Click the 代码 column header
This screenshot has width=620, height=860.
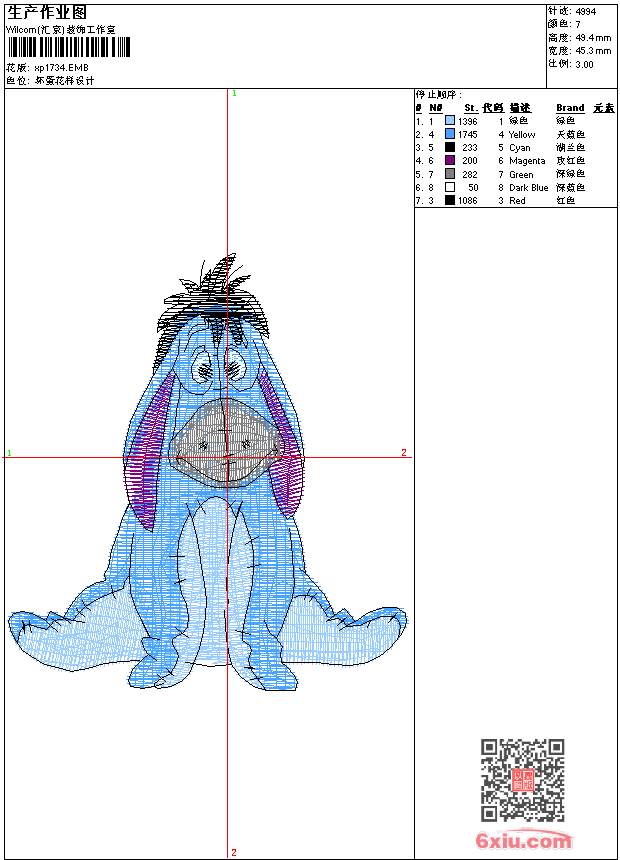(493, 108)
